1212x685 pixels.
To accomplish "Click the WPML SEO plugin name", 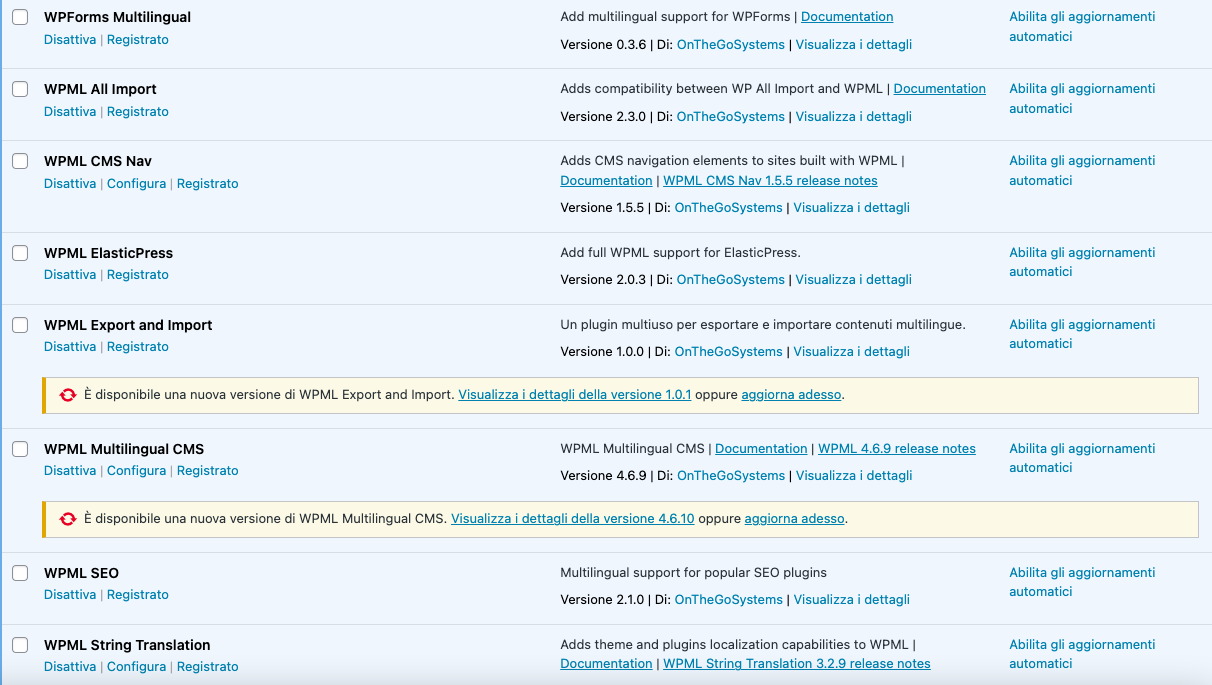I will click(81, 573).
